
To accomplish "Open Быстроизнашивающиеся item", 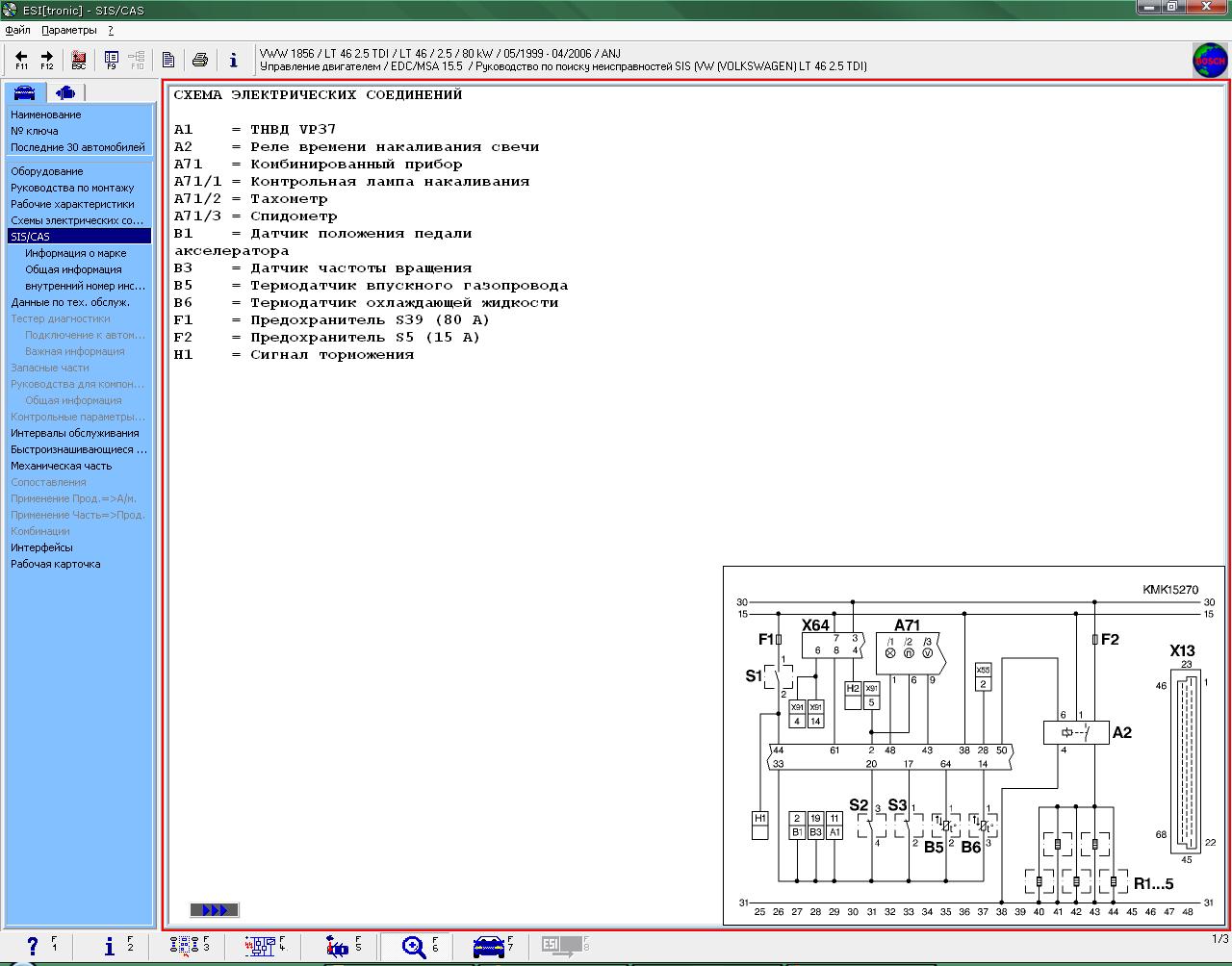I will point(78,449).
